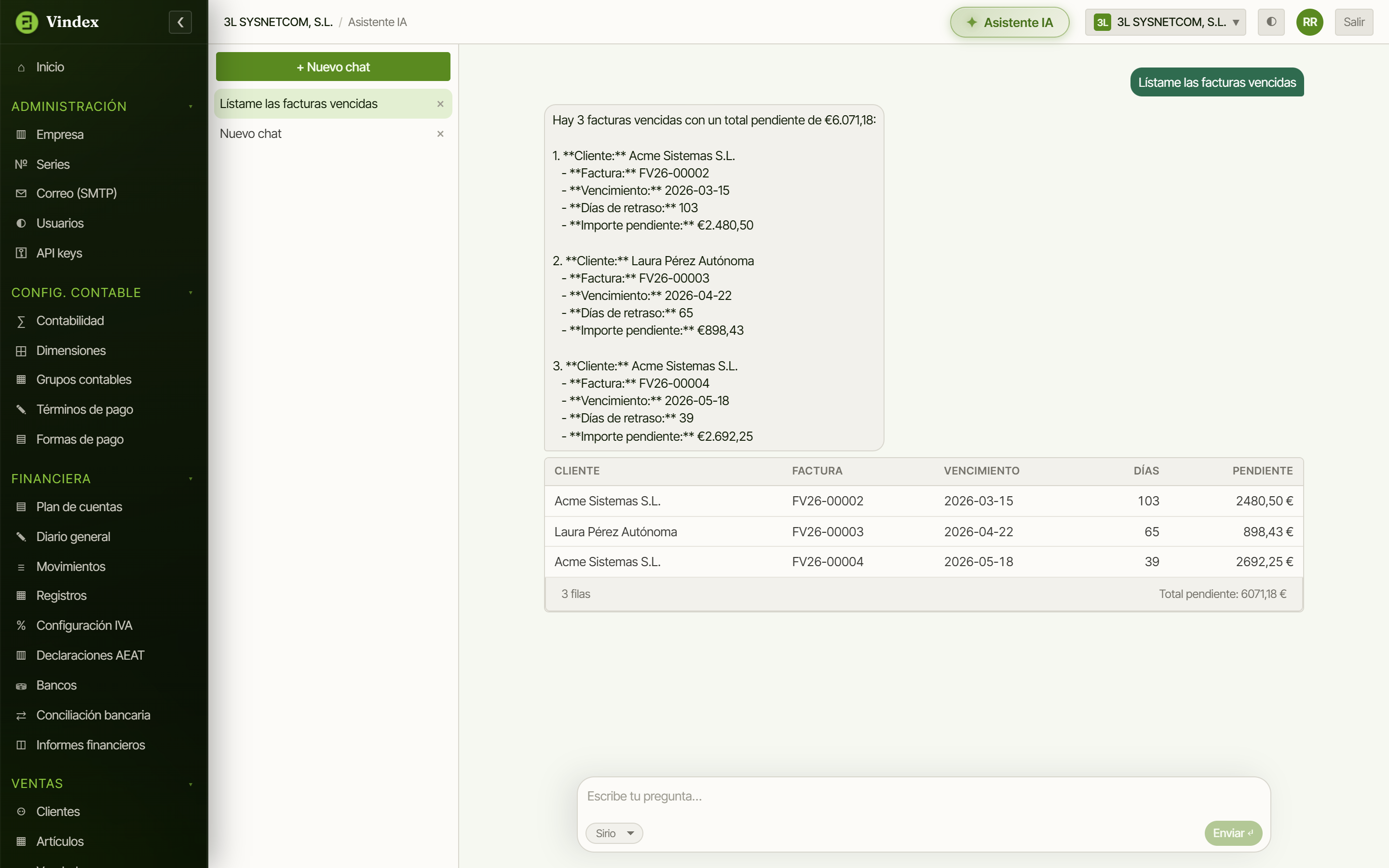Click the Empresa icon in sidebar
Screen dimensions: 1389x868
point(21,135)
